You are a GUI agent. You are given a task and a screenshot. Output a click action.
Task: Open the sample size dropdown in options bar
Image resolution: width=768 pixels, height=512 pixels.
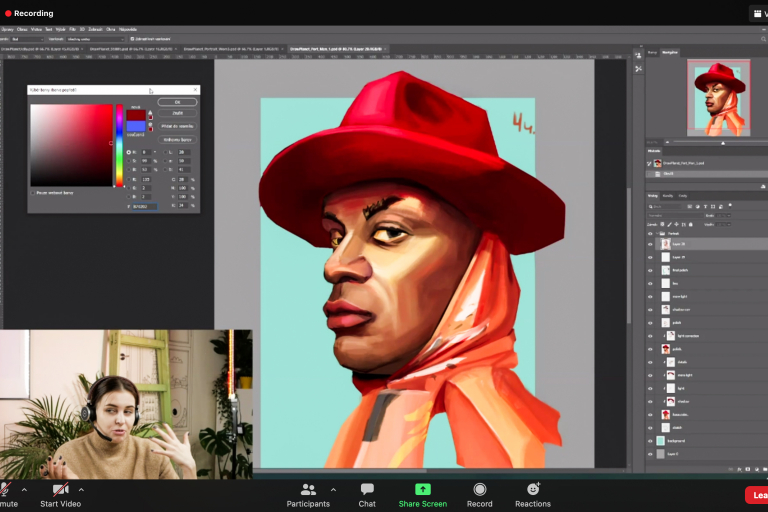[x=27, y=39]
